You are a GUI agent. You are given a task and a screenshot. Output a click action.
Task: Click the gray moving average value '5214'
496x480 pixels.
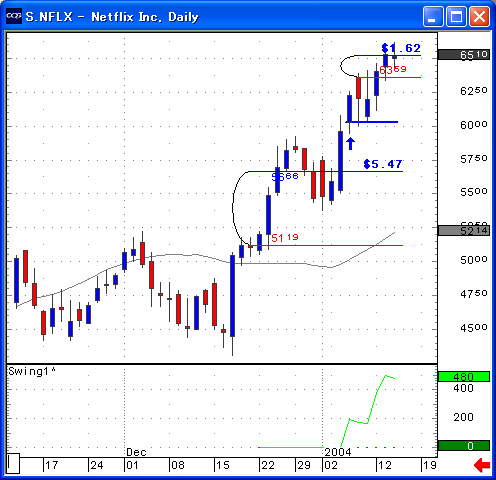[x=464, y=230]
